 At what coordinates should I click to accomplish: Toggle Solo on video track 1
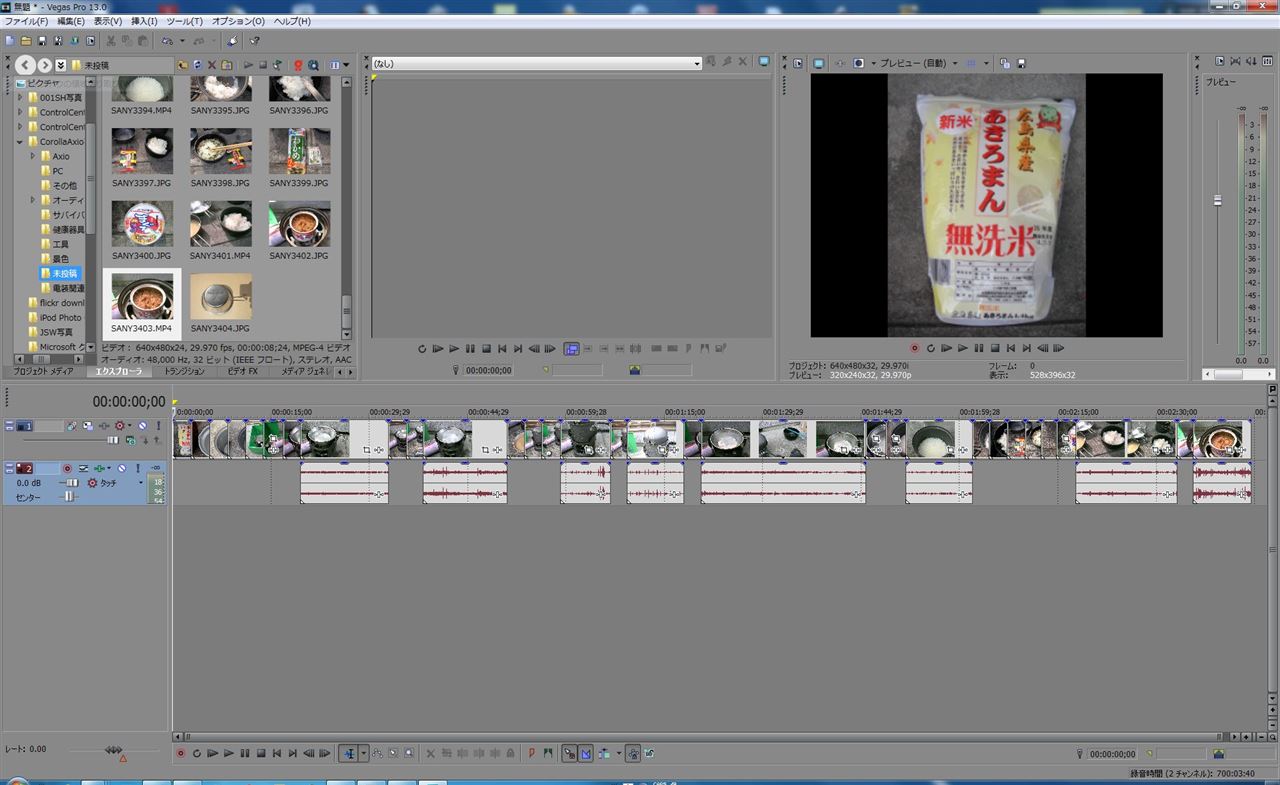[158, 426]
